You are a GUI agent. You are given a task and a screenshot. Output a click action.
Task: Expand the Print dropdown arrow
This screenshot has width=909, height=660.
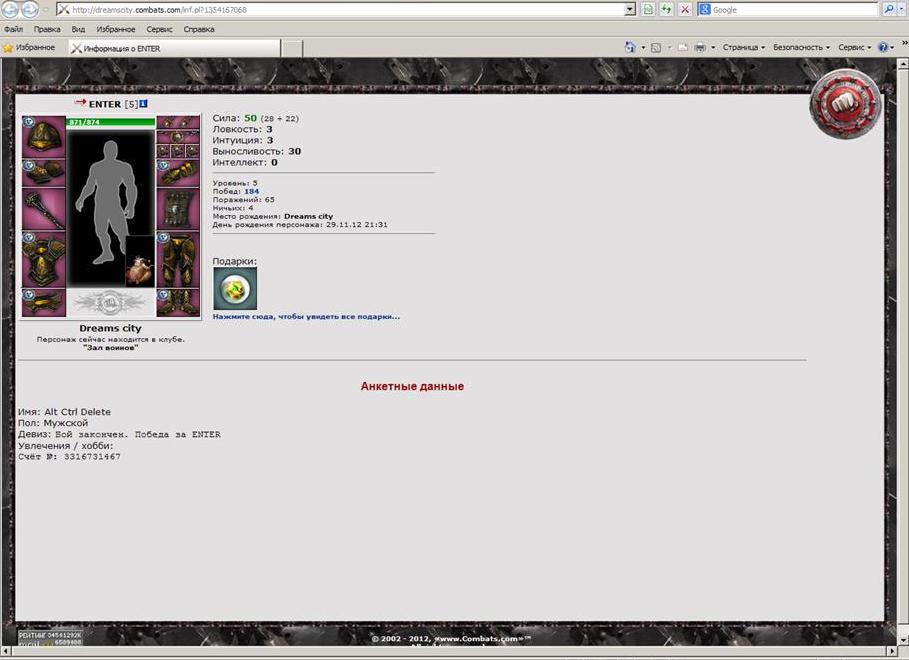[x=713, y=48]
